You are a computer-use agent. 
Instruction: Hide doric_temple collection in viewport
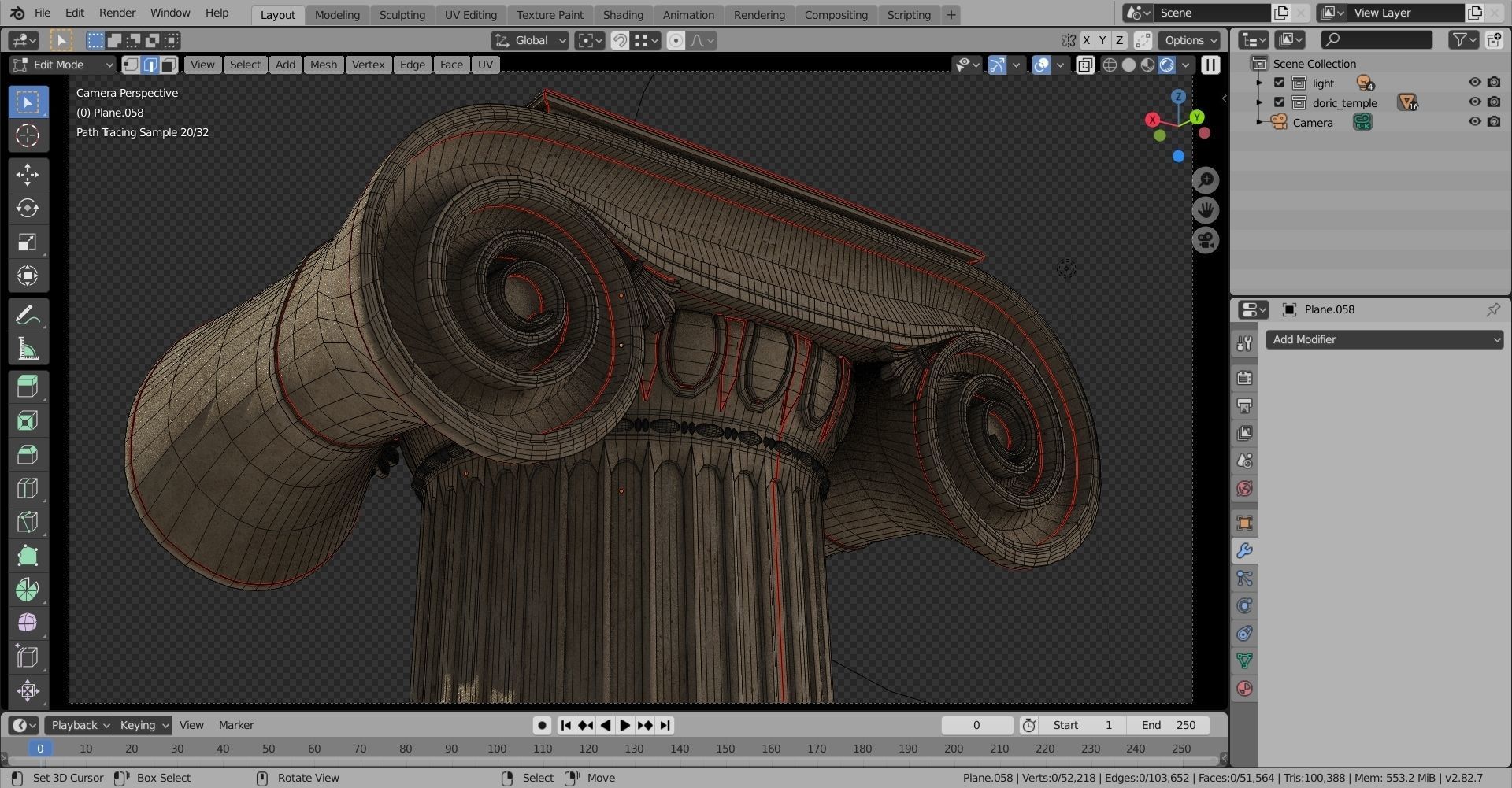(x=1474, y=102)
